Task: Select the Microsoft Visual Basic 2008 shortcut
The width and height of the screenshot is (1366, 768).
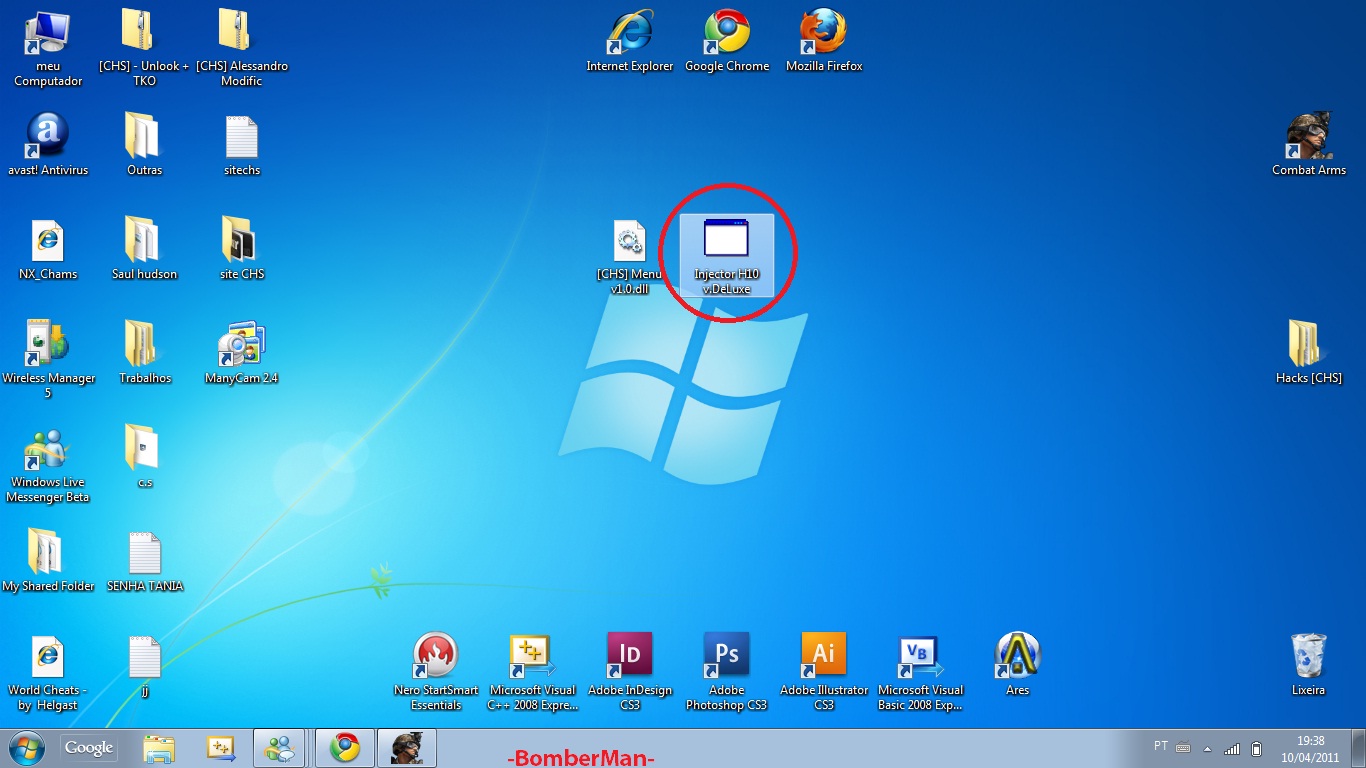Action: (921, 672)
